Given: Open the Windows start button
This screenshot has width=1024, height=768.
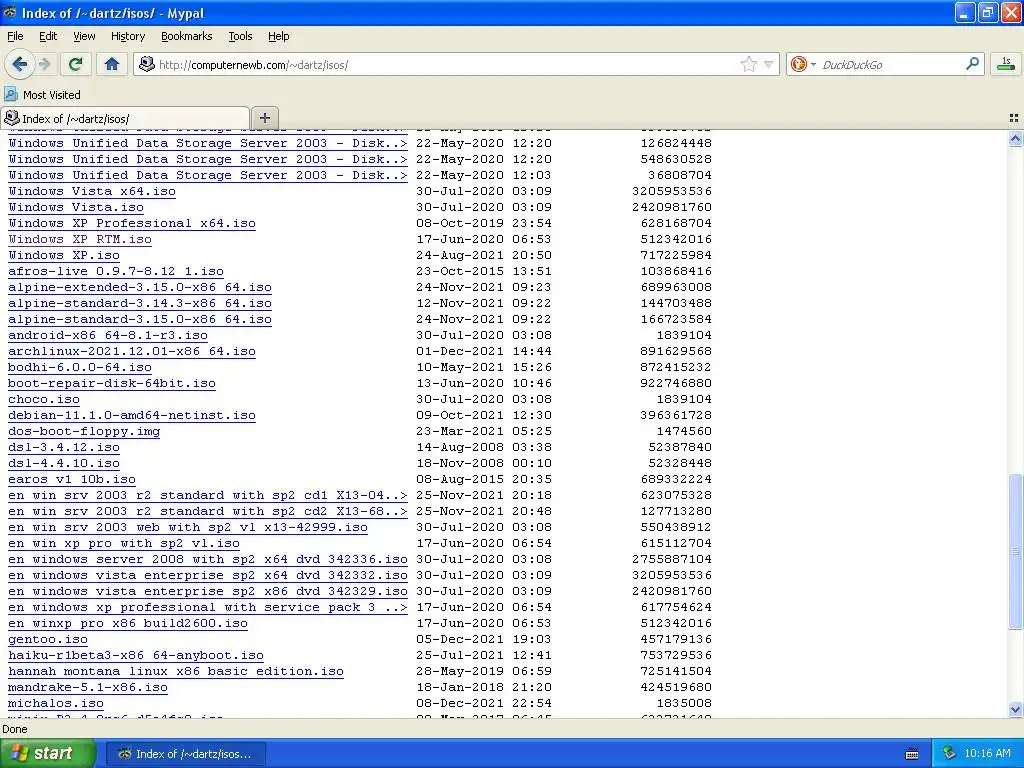Looking at the screenshot, I should coord(48,753).
